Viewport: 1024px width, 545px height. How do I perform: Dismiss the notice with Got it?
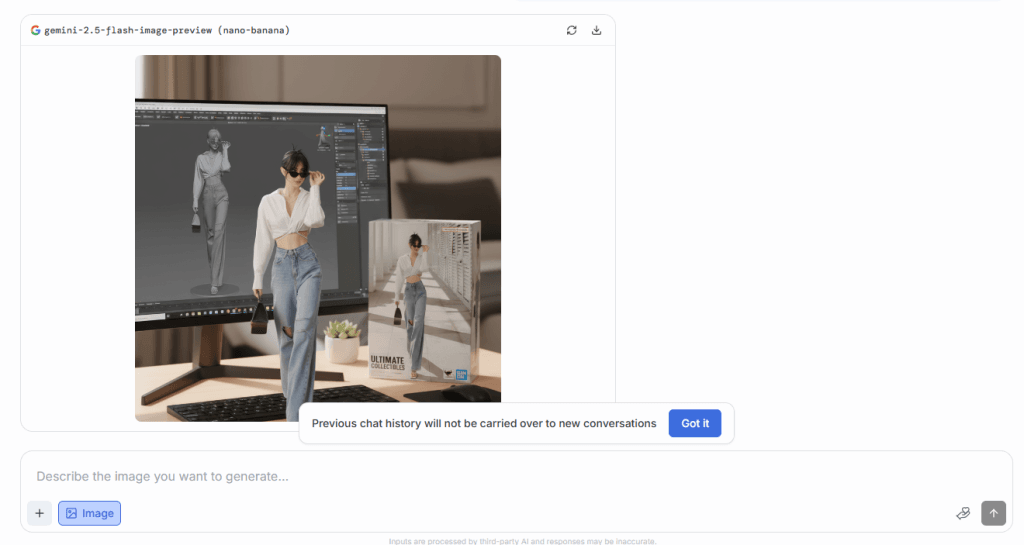point(694,423)
